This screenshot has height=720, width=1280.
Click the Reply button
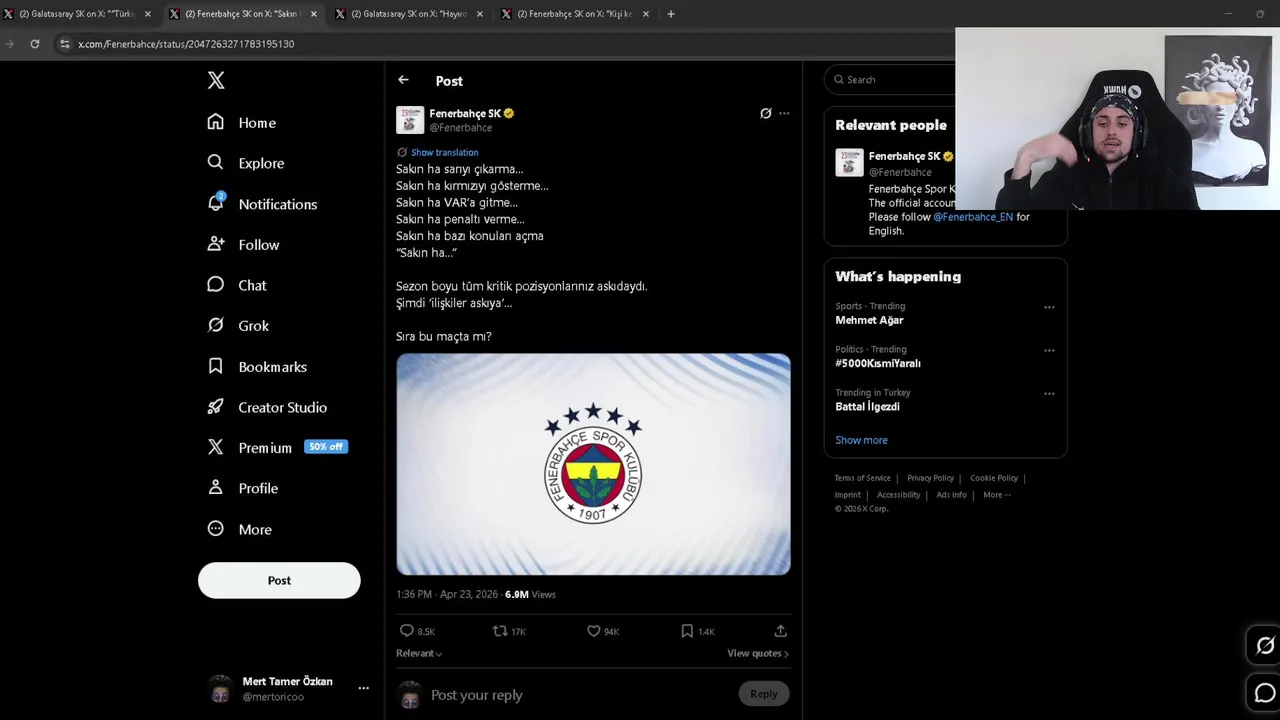tap(763, 694)
